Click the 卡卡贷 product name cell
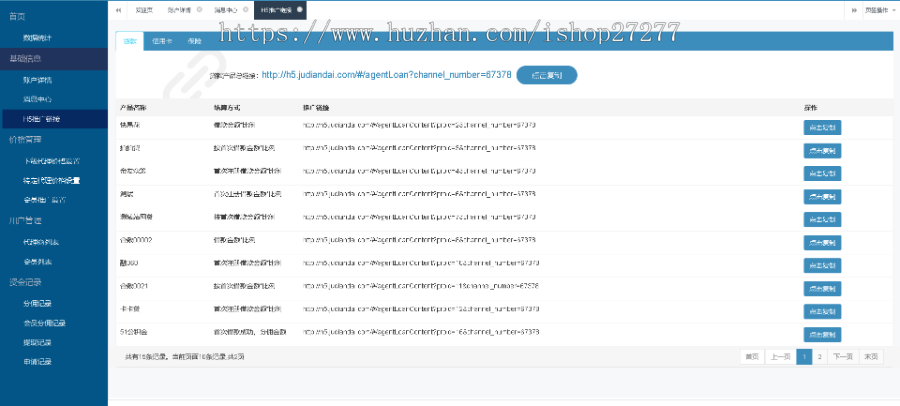 (129, 309)
